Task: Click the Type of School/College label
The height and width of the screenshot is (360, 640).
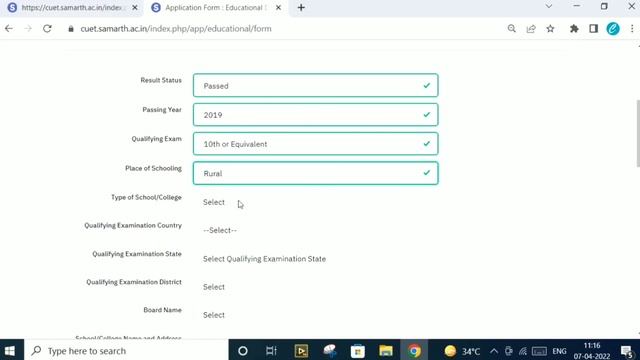Action: click(146, 198)
